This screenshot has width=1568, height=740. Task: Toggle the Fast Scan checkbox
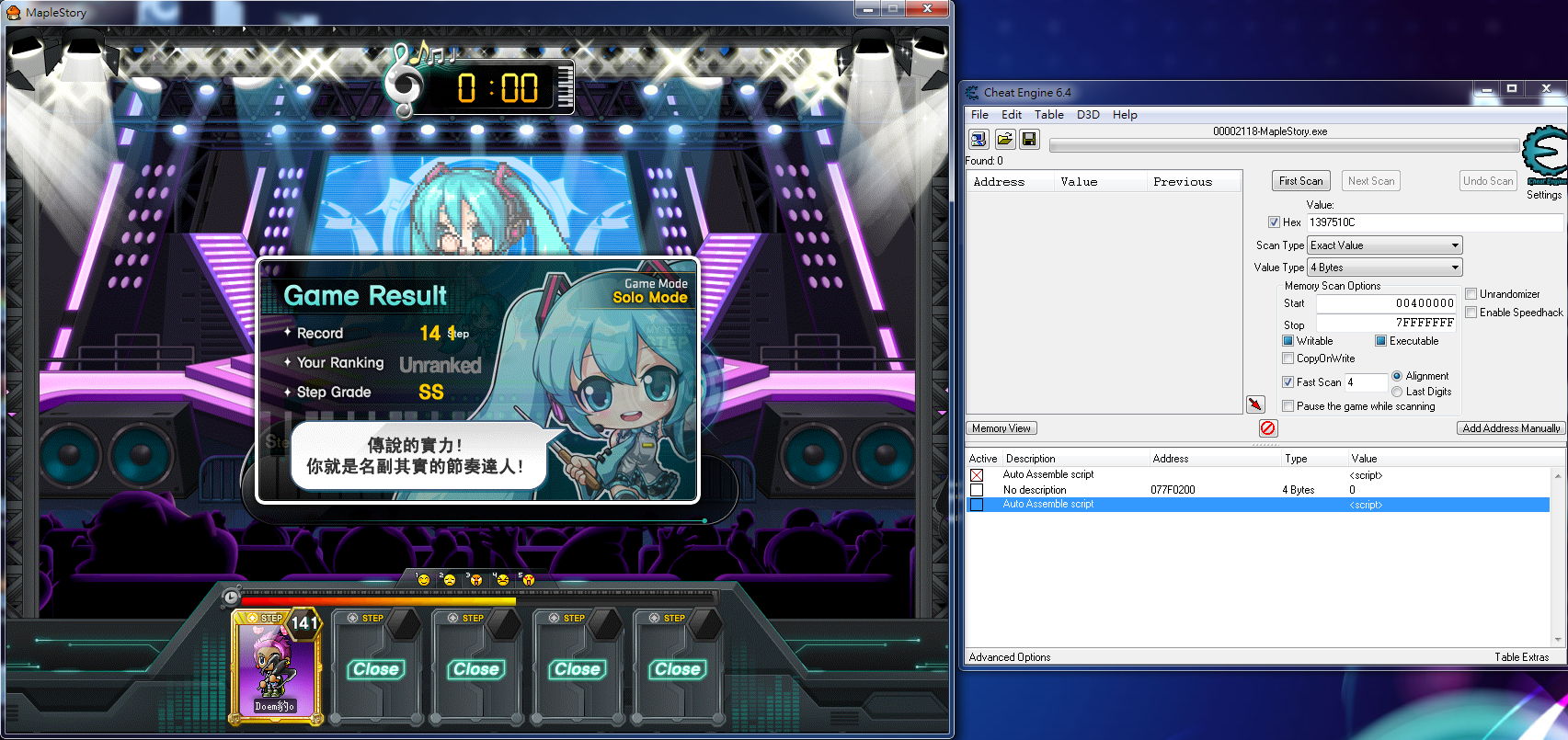click(1288, 382)
